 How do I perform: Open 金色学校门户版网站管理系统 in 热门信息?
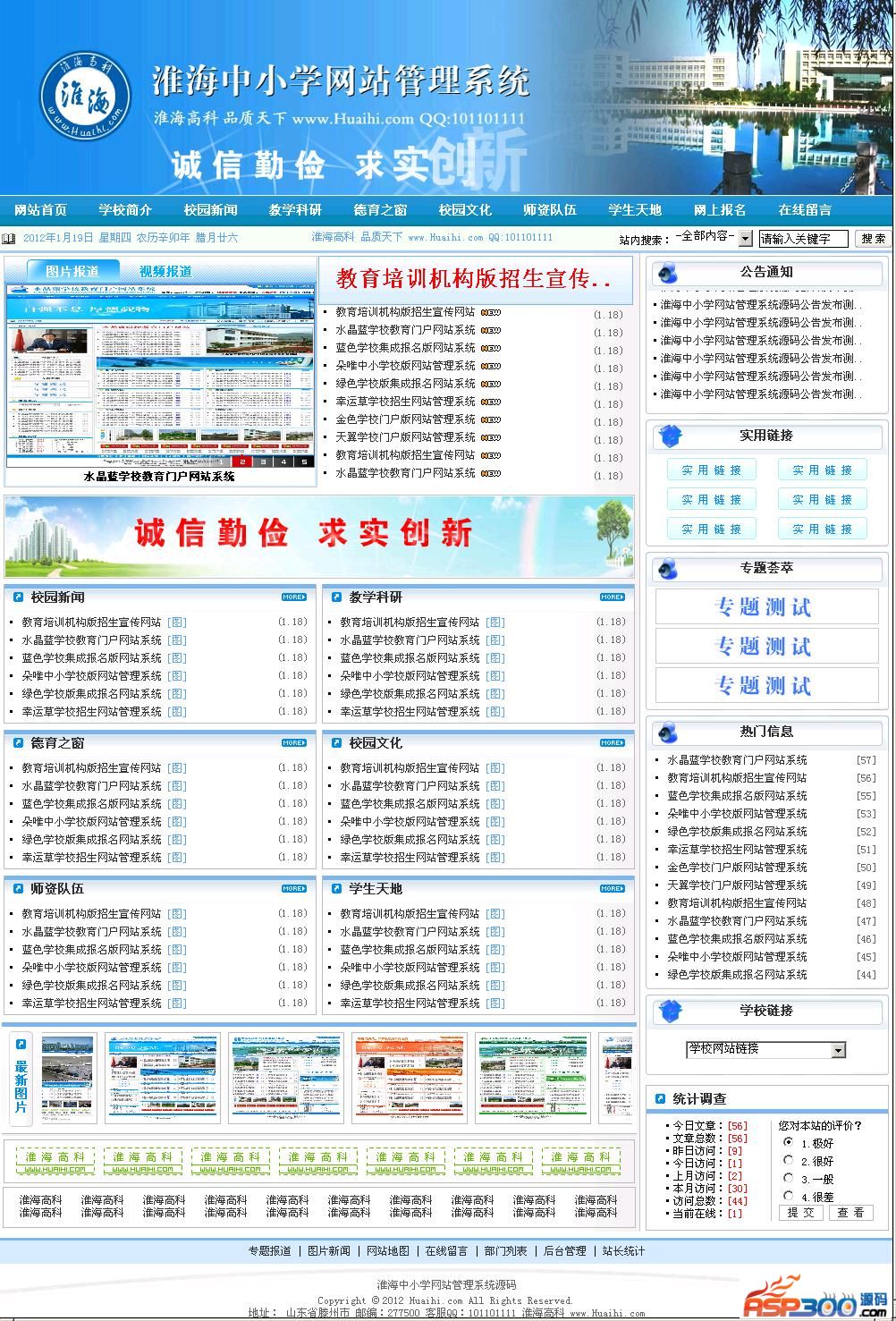tap(737, 868)
